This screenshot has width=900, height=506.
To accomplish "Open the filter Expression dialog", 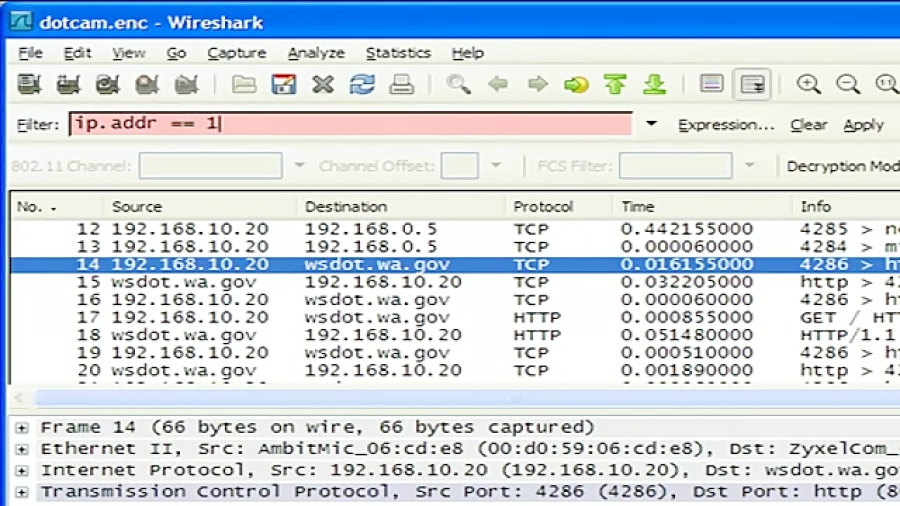I will click(726, 124).
